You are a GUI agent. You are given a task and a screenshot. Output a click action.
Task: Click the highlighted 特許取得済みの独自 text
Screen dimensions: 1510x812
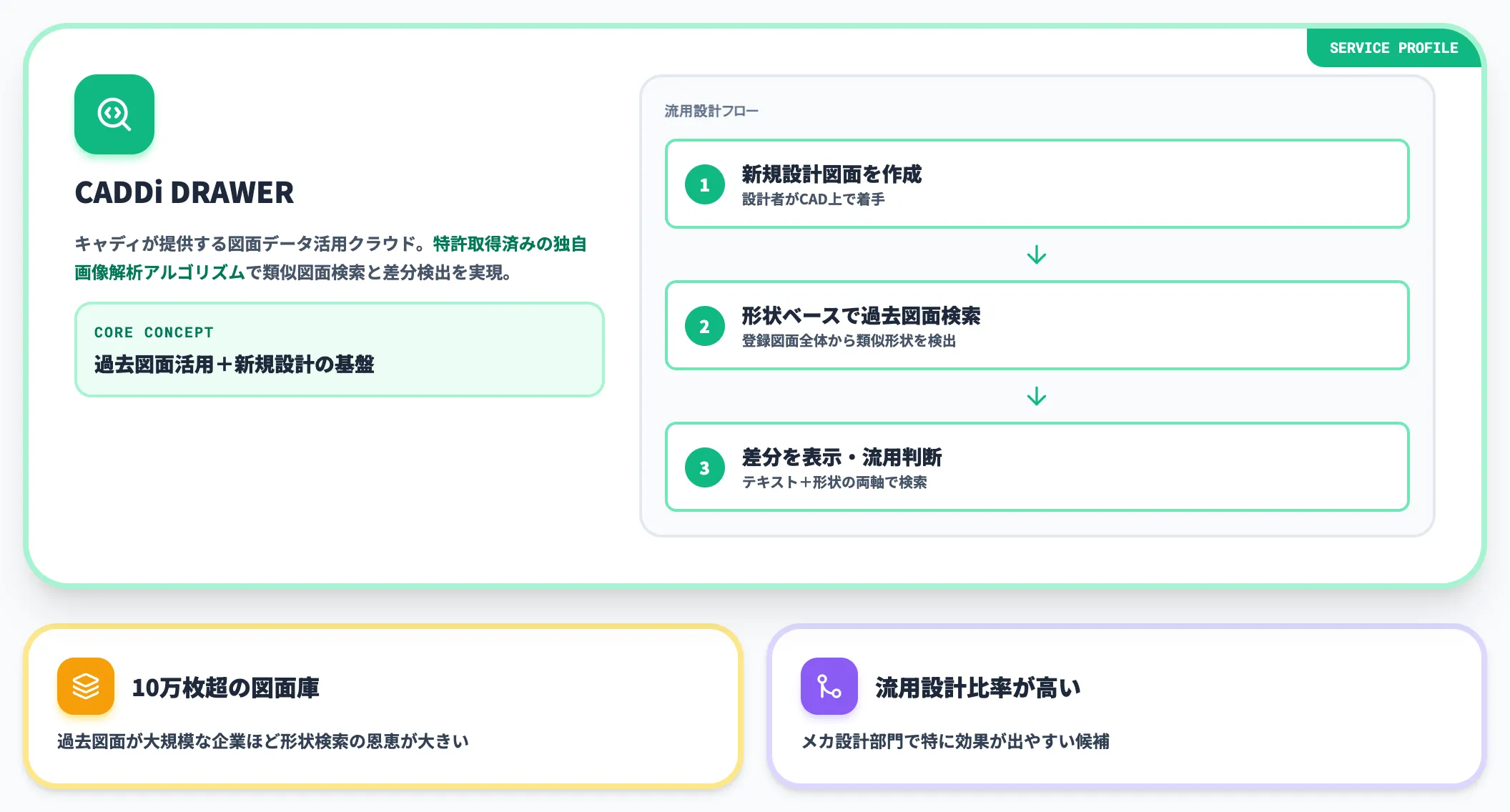click(510, 244)
